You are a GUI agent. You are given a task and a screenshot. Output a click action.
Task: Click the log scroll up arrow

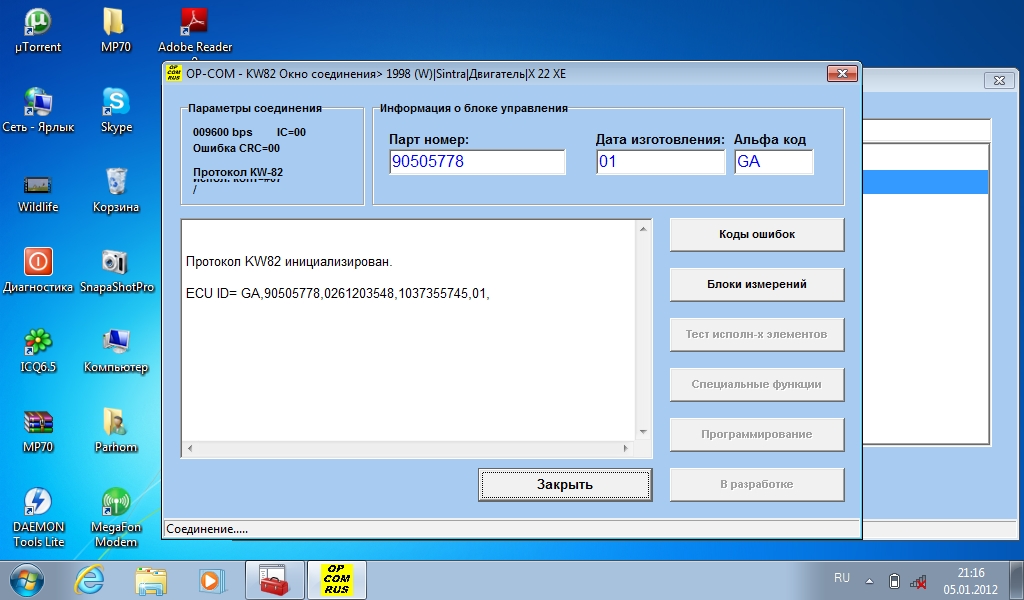[x=643, y=229]
